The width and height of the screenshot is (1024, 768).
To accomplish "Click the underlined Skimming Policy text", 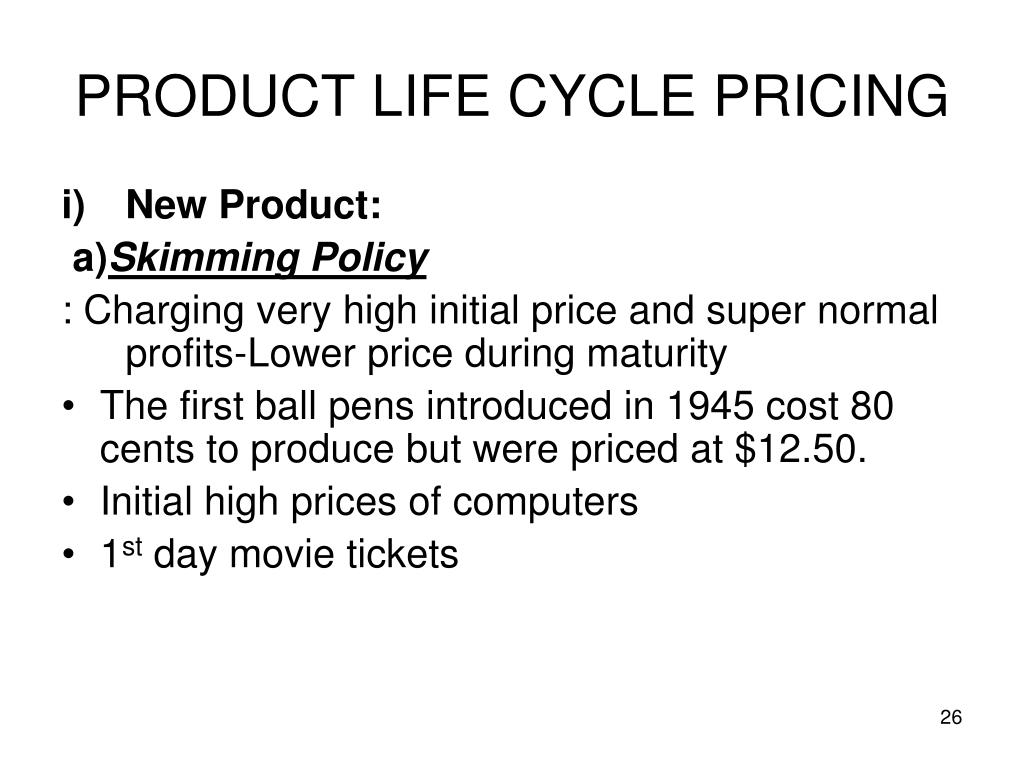I will (268, 259).
